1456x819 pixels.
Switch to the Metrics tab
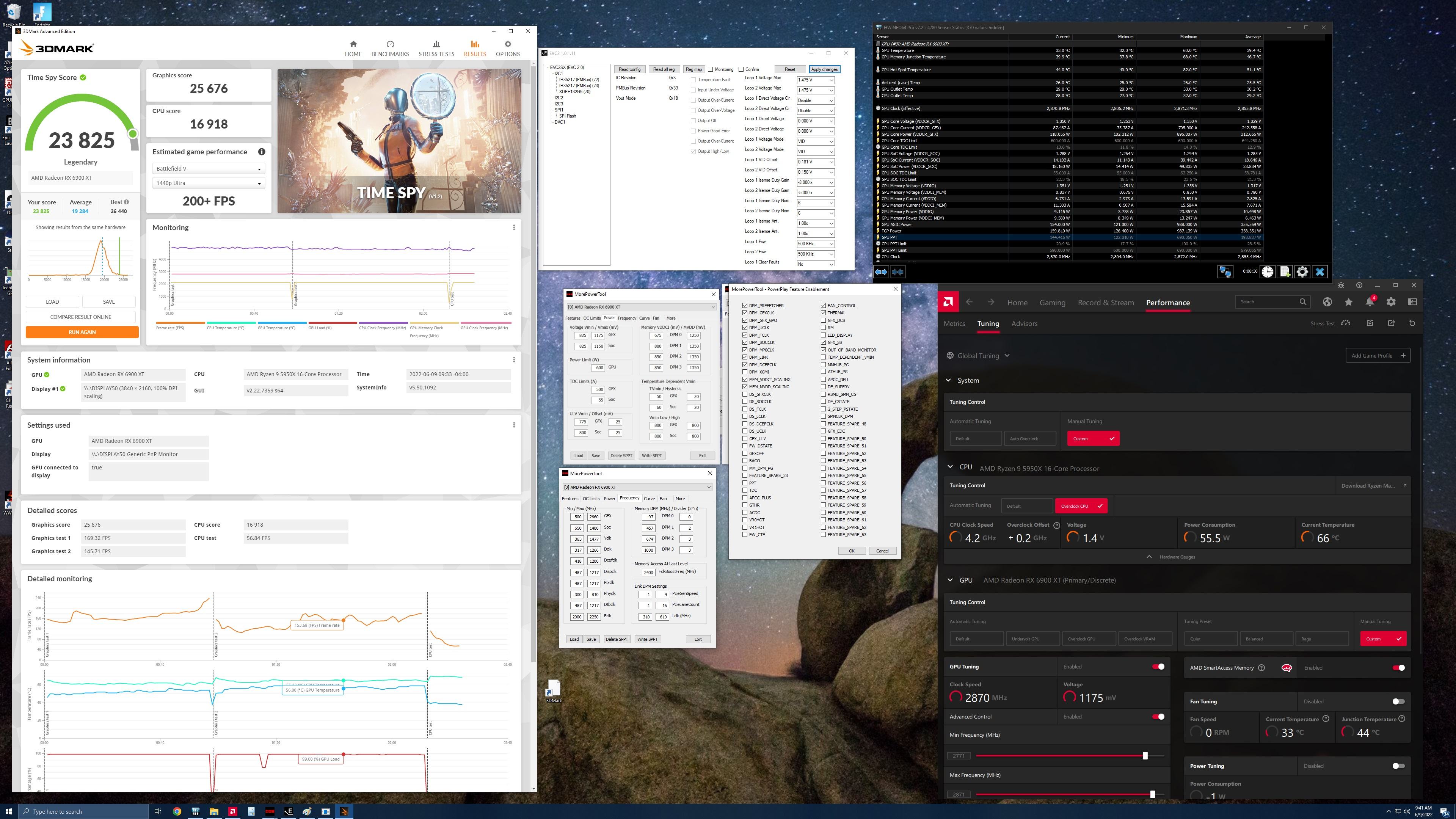point(954,324)
